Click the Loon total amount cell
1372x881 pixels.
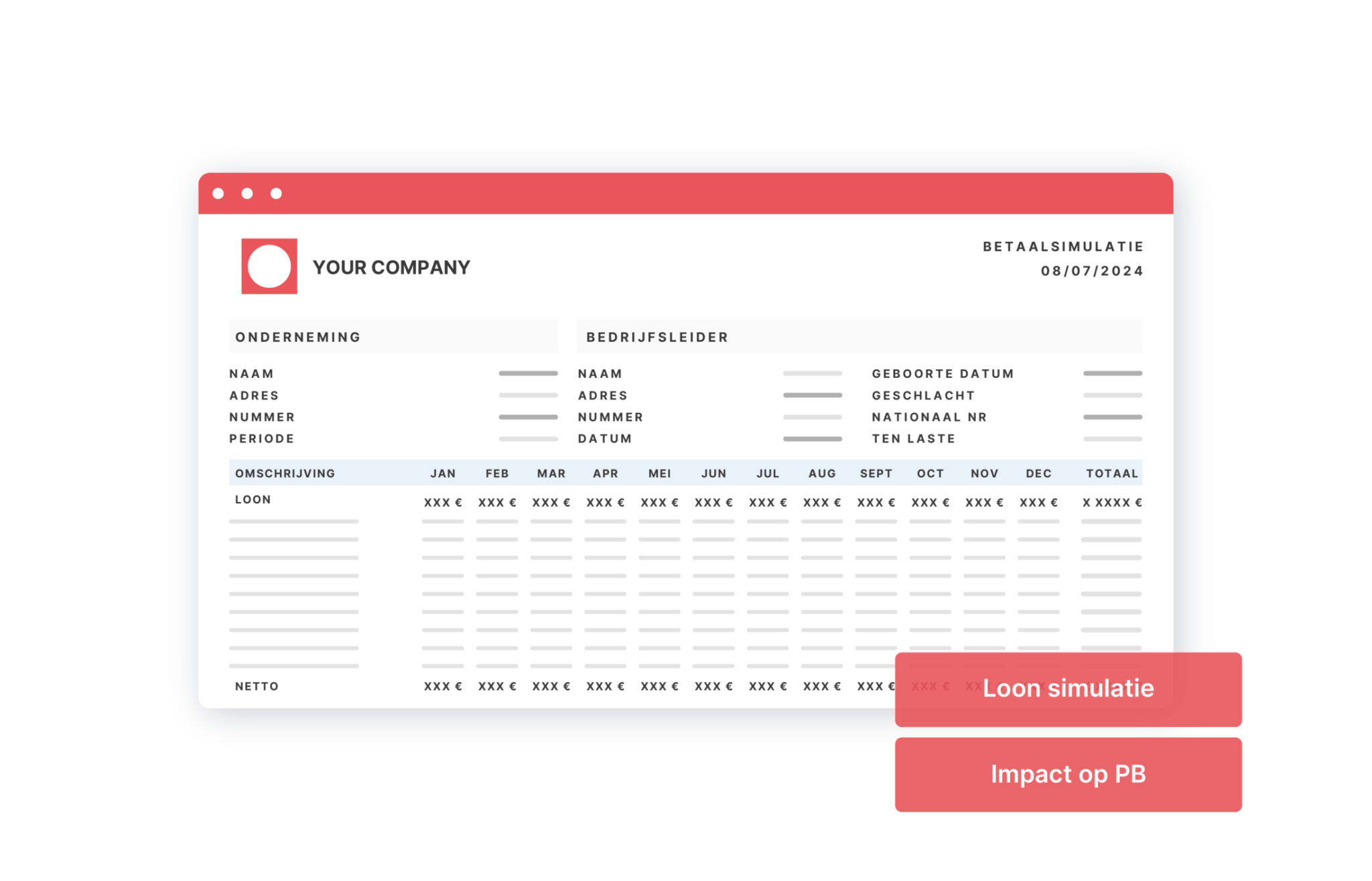tap(1112, 502)
